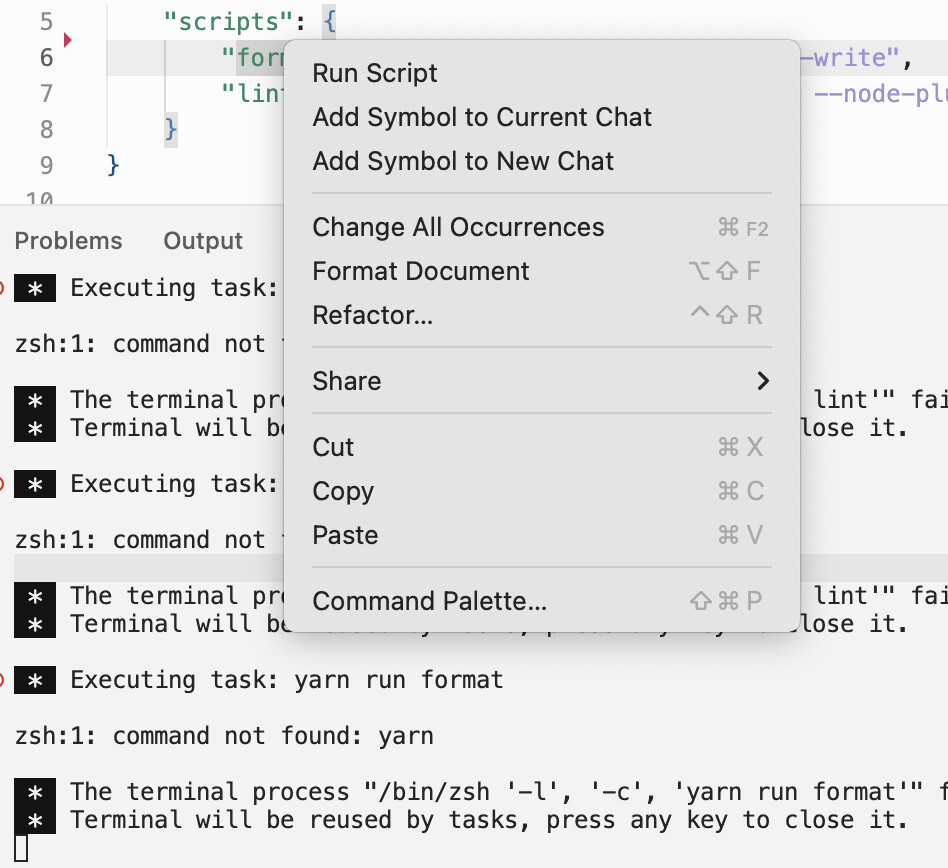Screen dimensions: 948x868
Task: Click the terminal cursor block at the bottom
Action: (x=21, y=849)
